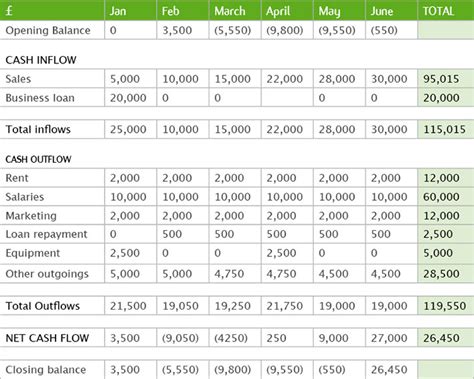
Task: Select the Salaries total 60,000 cell
Action: [x=446, y=197]
